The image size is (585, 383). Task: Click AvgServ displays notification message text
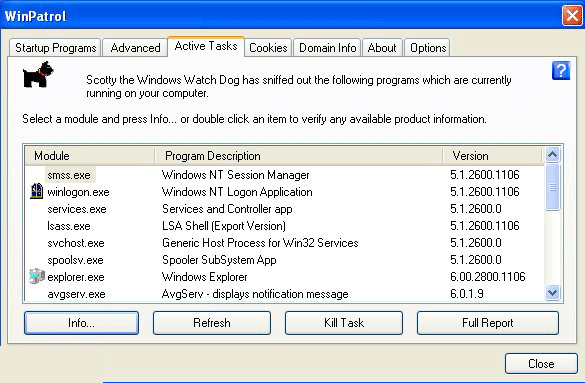(255, 294)
